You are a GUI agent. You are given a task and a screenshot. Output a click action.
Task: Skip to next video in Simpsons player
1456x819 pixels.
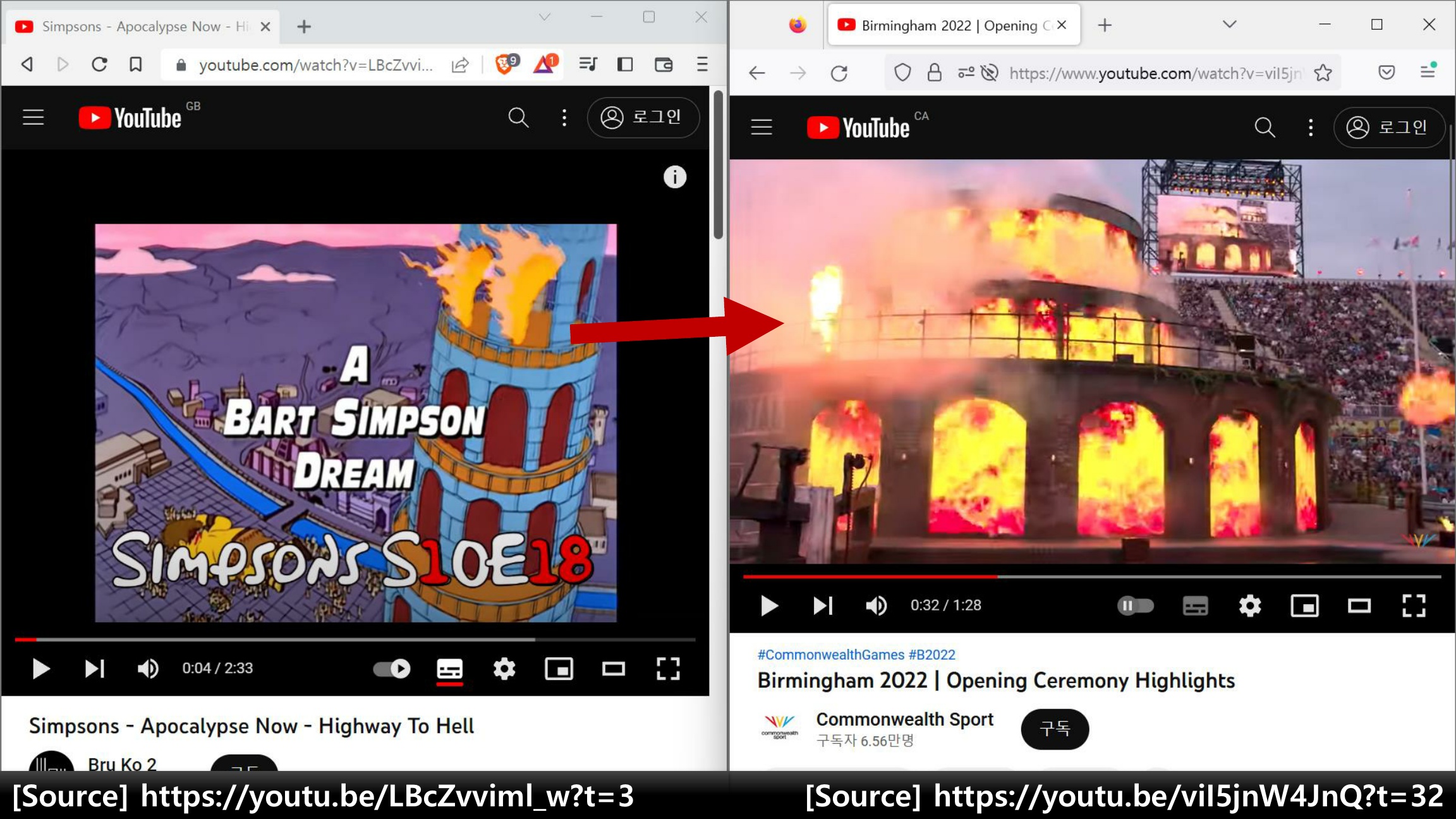[x=95, y=669]
